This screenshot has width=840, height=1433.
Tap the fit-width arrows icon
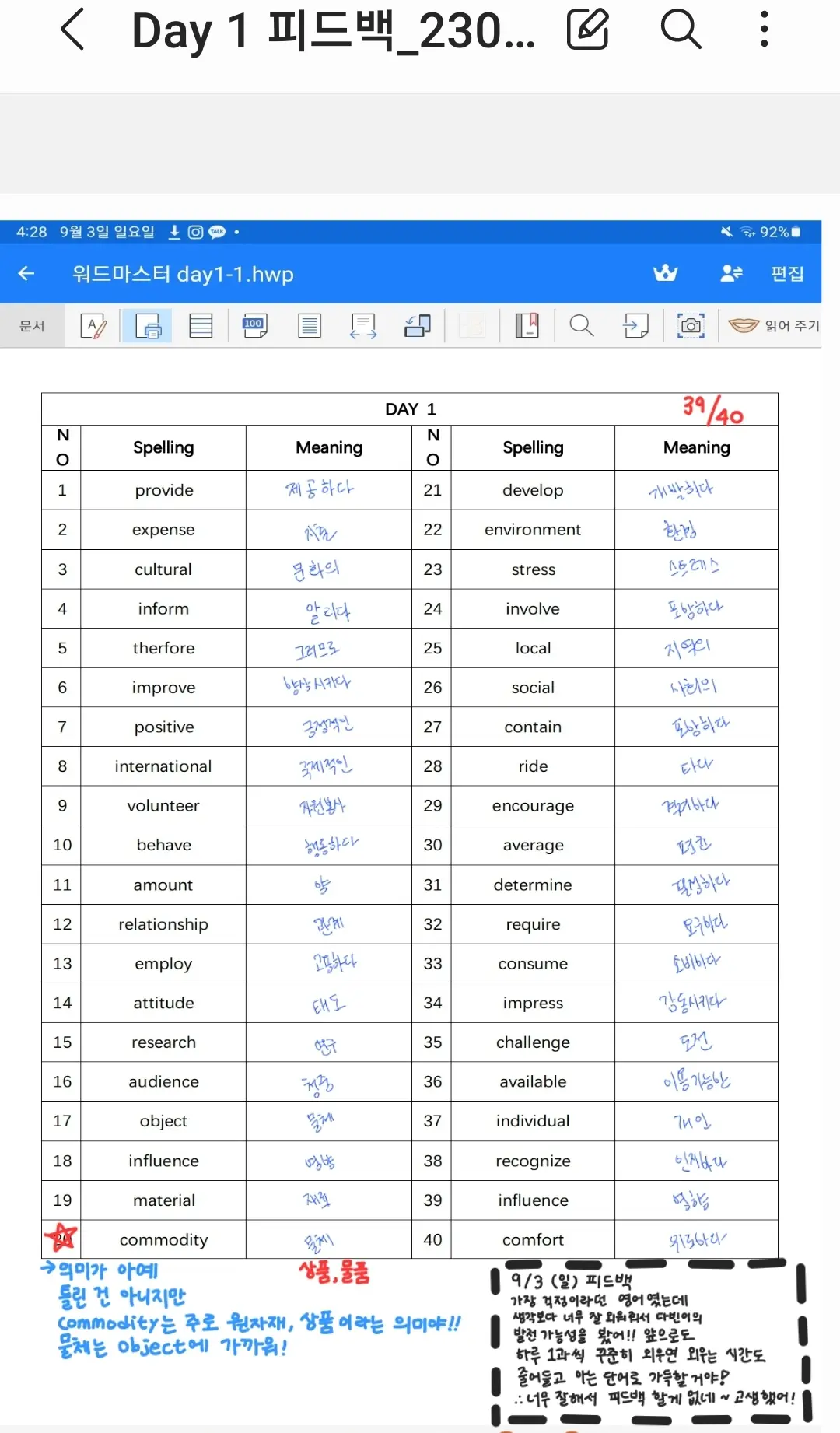363,326
